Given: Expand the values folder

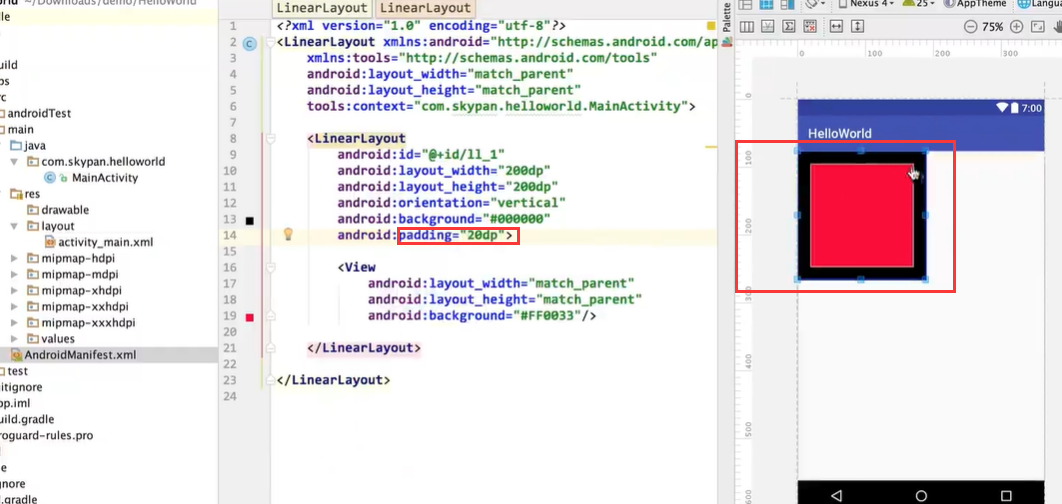Looking at the screenshot, I should (x=15, y=339).
